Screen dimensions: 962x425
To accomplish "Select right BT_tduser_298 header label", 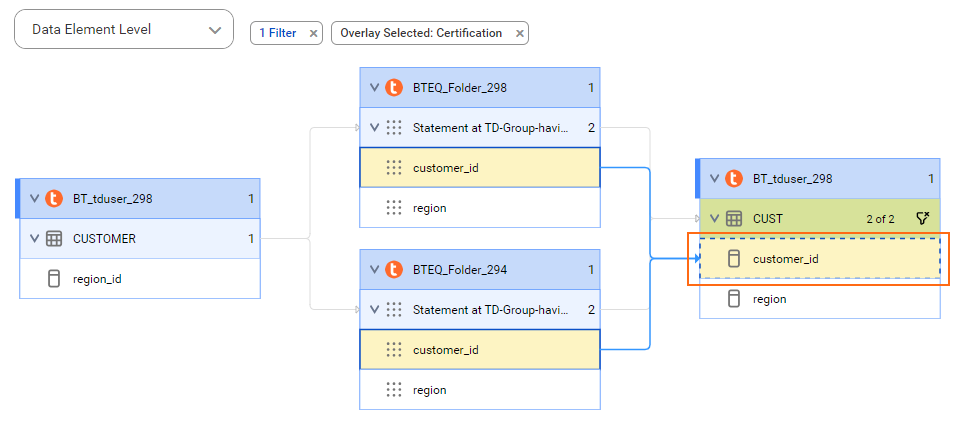I will point(793,178).
